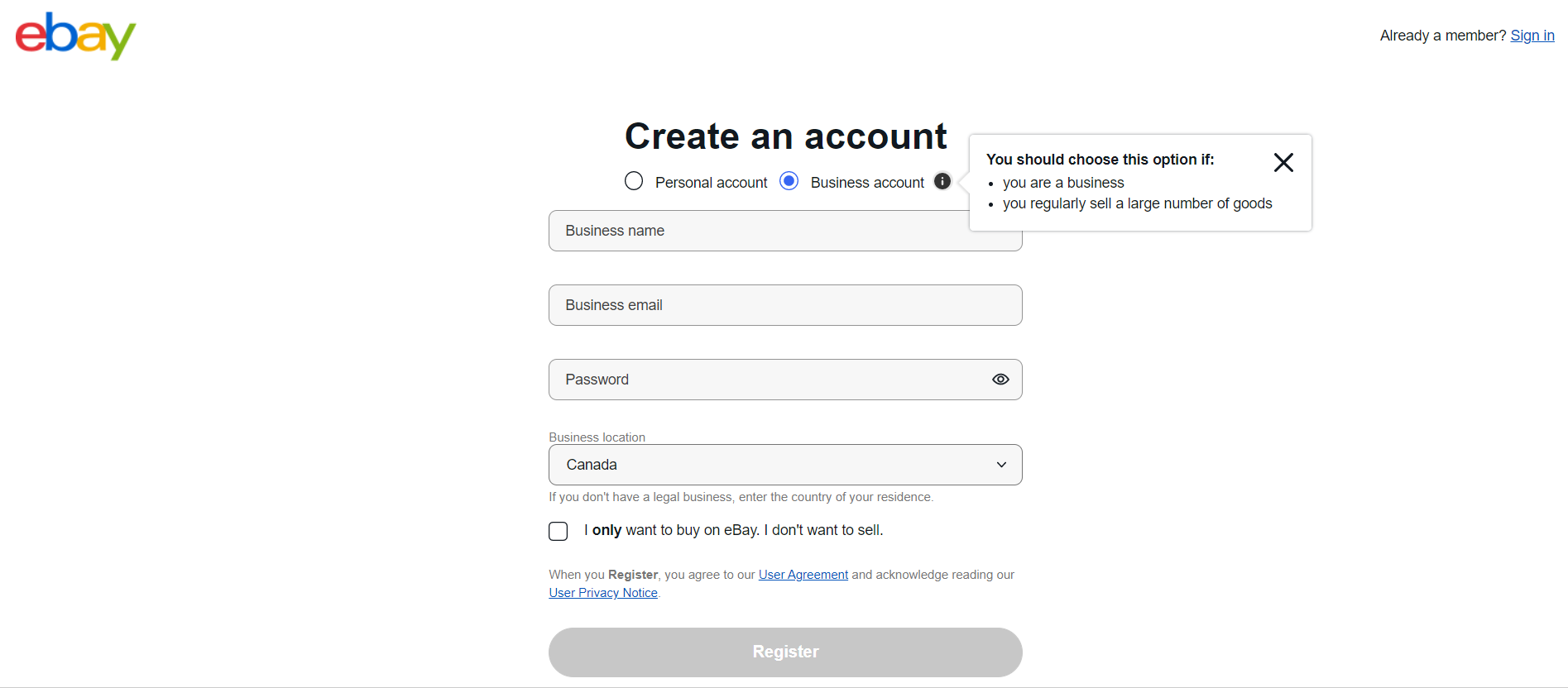Image resolution: width=1568 pixels, height=688 pixels.
Task: Open the User Privacy Notice link
Action: pyautogui.click(x=603, y=593)
